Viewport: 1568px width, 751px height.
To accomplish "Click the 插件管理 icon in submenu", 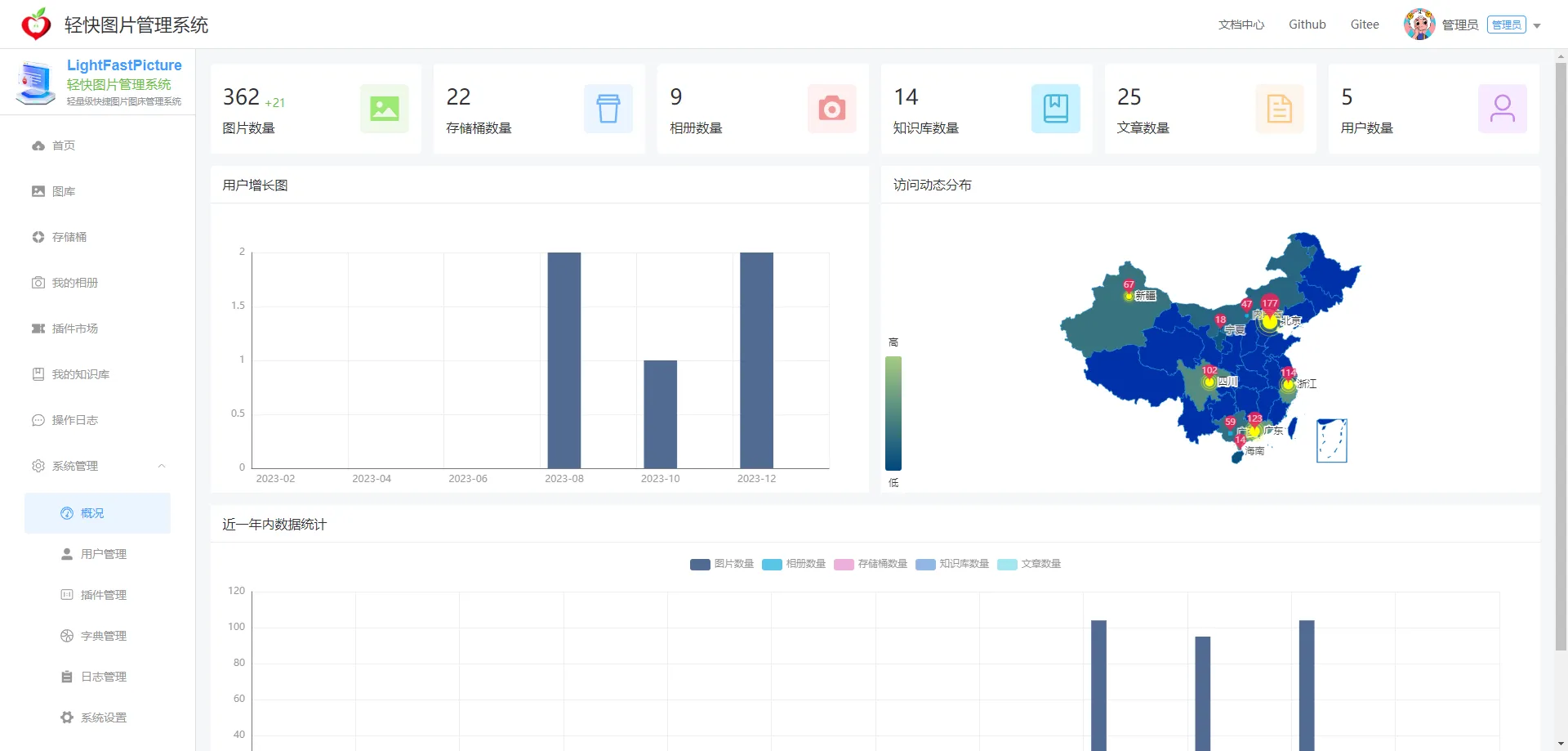I will coord(67,595).
